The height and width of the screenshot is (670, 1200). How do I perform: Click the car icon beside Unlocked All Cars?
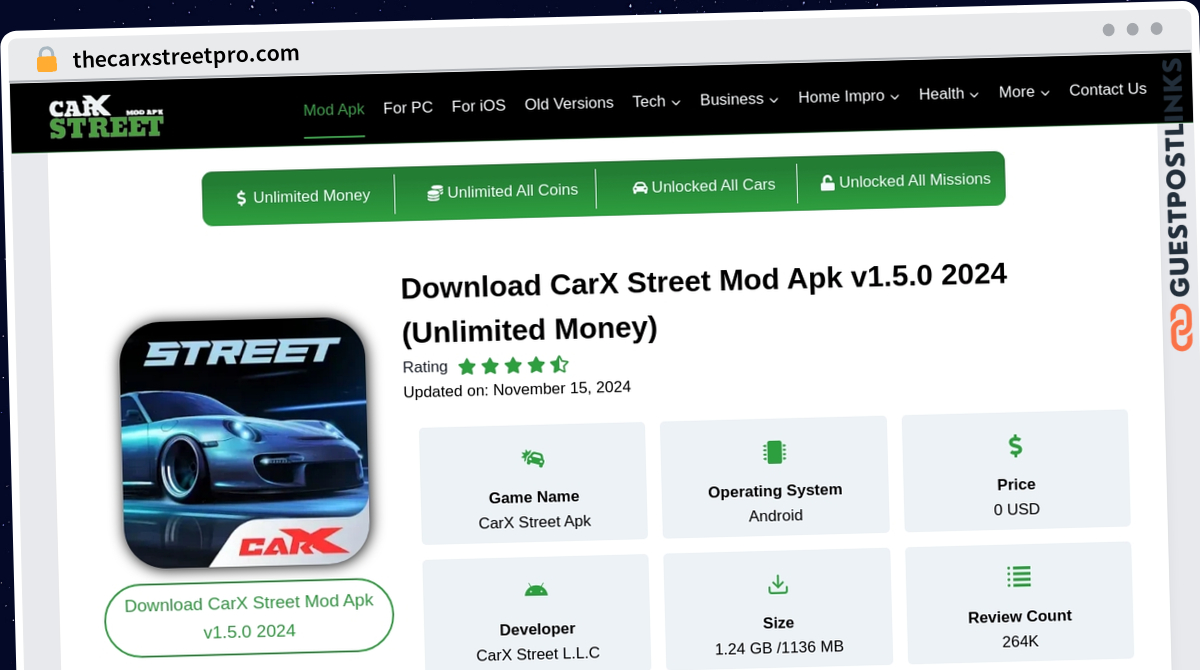640,187
